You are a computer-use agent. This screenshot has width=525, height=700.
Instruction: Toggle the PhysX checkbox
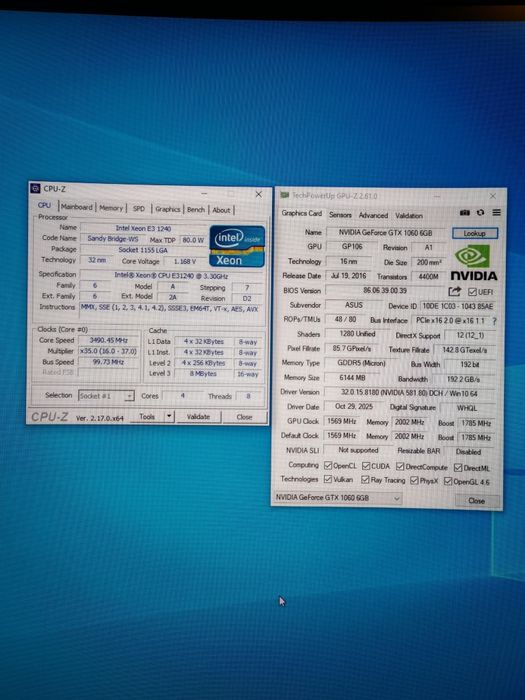[x=414, y=480]
